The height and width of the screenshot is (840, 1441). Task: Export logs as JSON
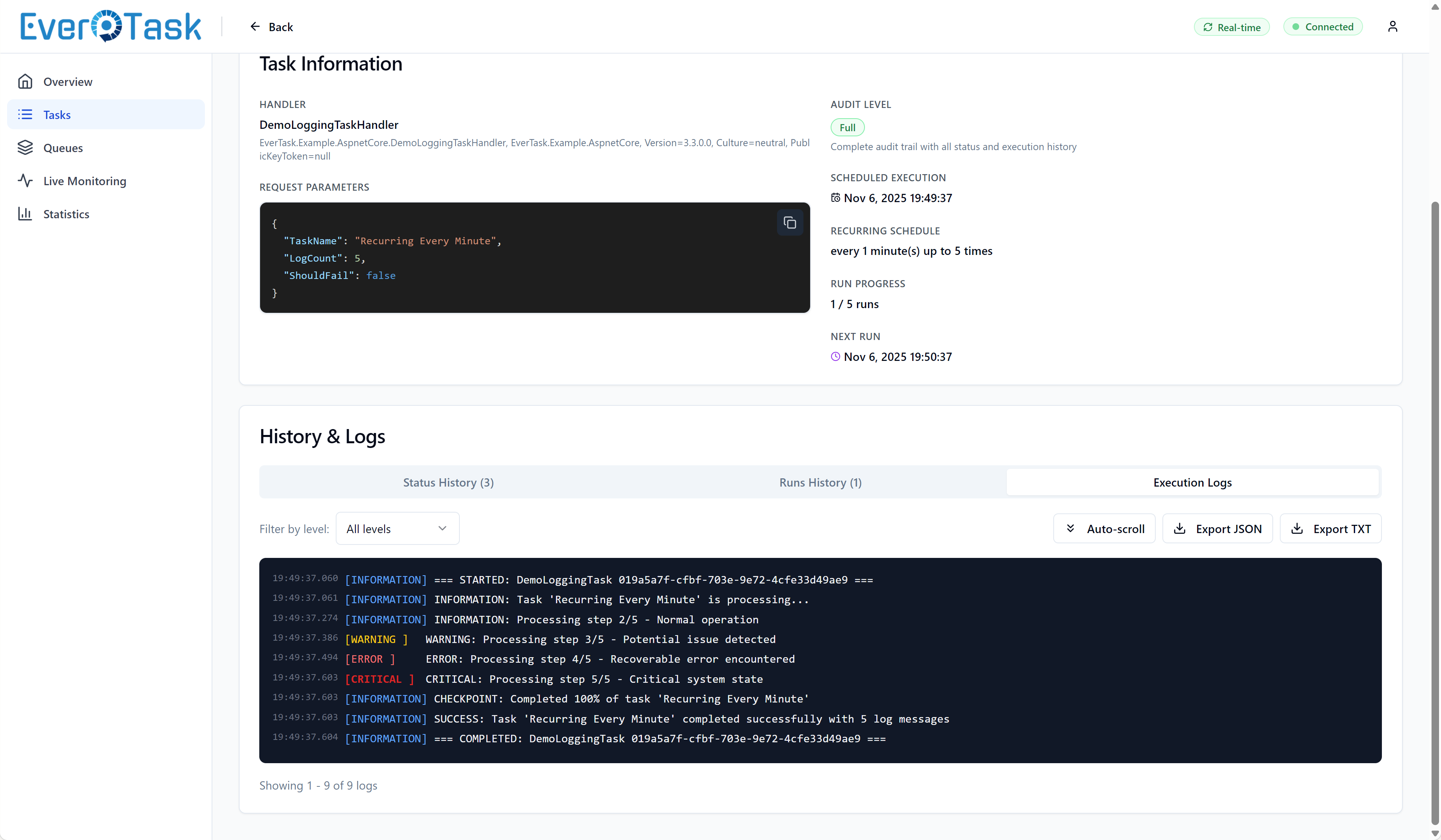coord(1218,528)
